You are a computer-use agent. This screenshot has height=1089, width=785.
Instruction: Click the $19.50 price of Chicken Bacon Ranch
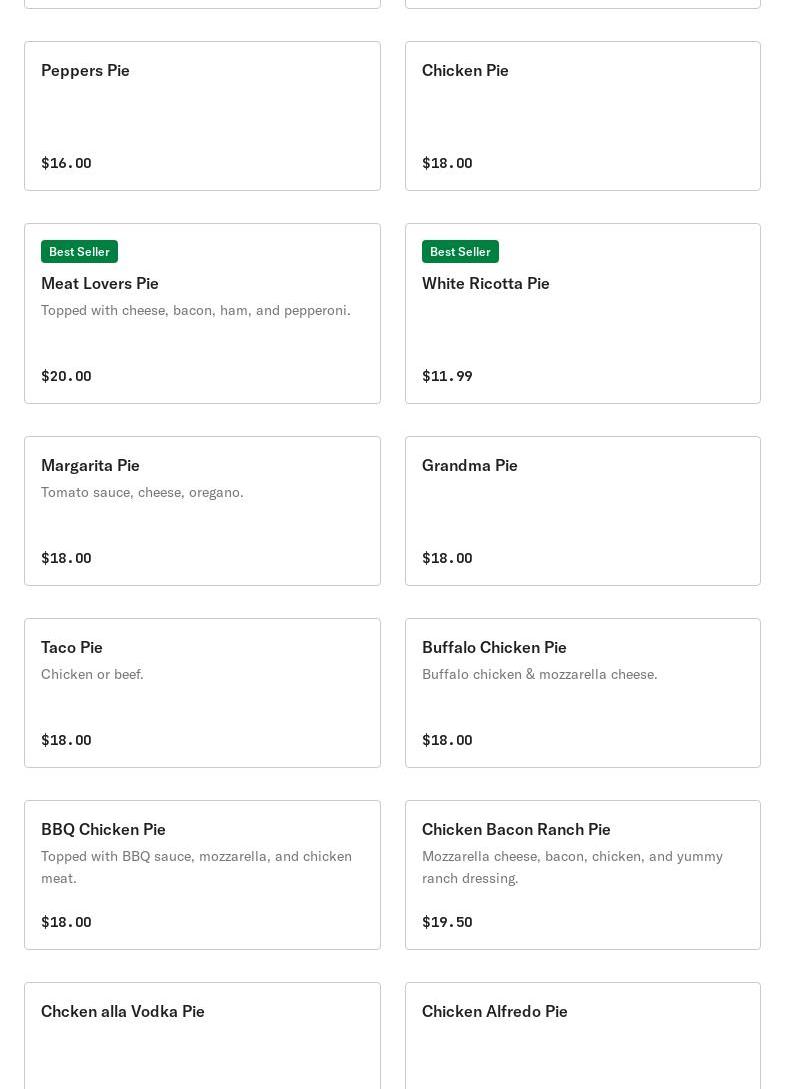pyautogui.click(x=447, y=922)
